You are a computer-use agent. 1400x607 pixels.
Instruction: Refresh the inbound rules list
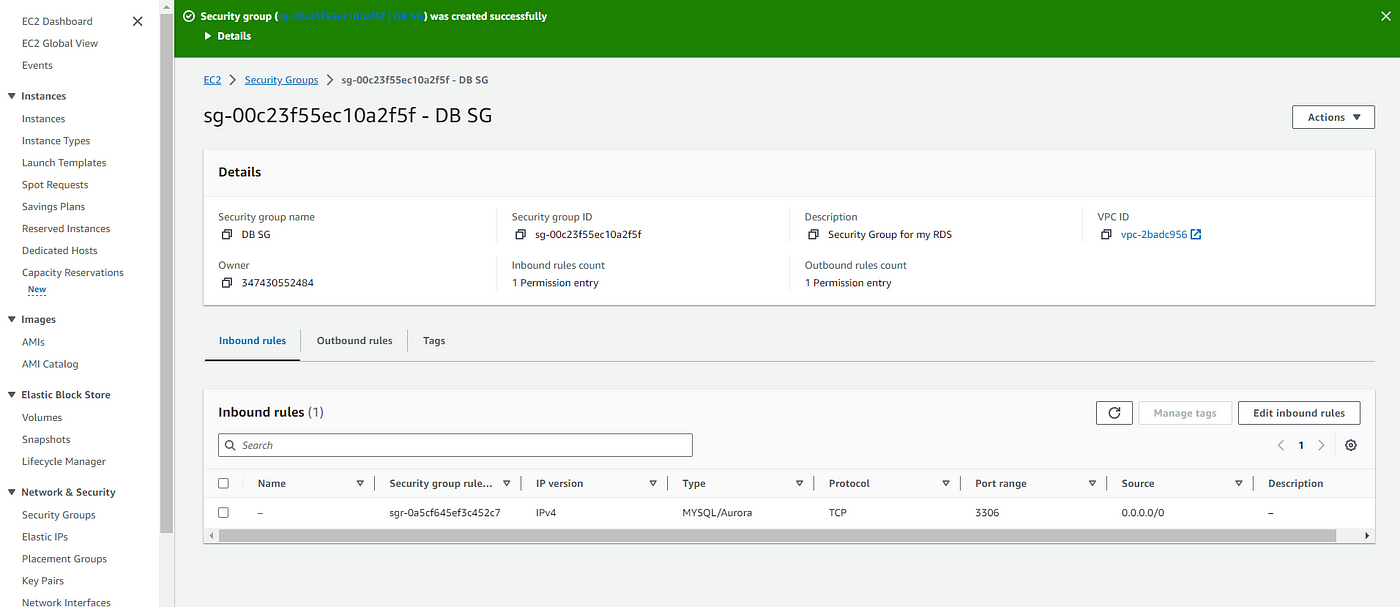(x=1114, y=413)
